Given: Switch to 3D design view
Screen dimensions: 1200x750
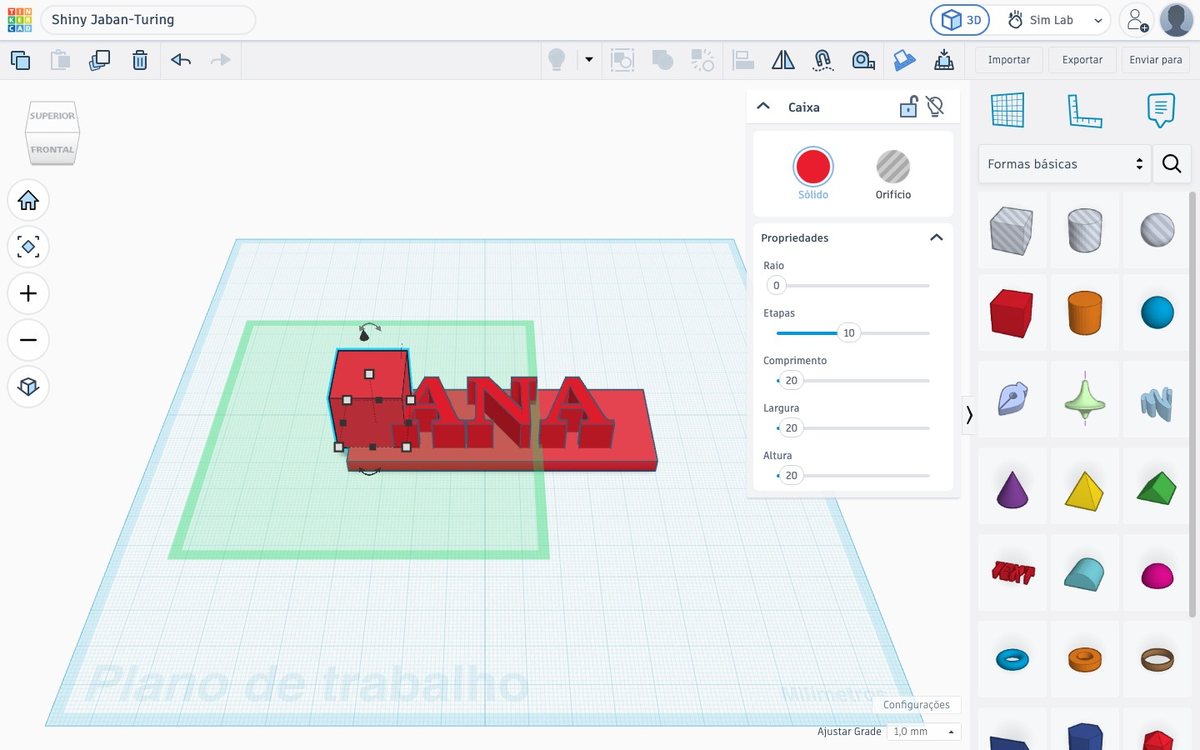Looking at the screenshot, I should (960, 20).
